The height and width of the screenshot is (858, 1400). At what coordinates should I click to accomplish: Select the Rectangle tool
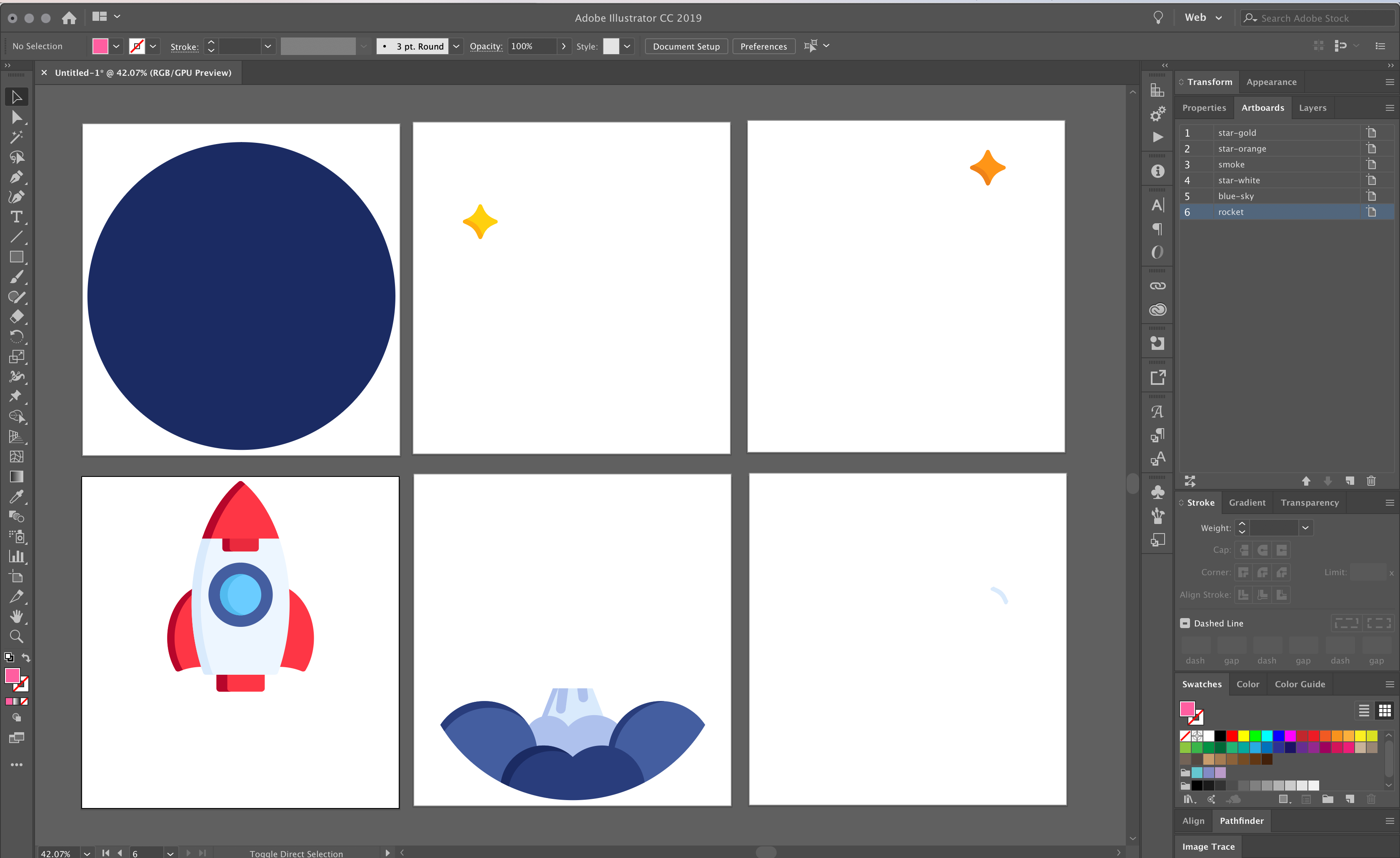click(17, 257)
